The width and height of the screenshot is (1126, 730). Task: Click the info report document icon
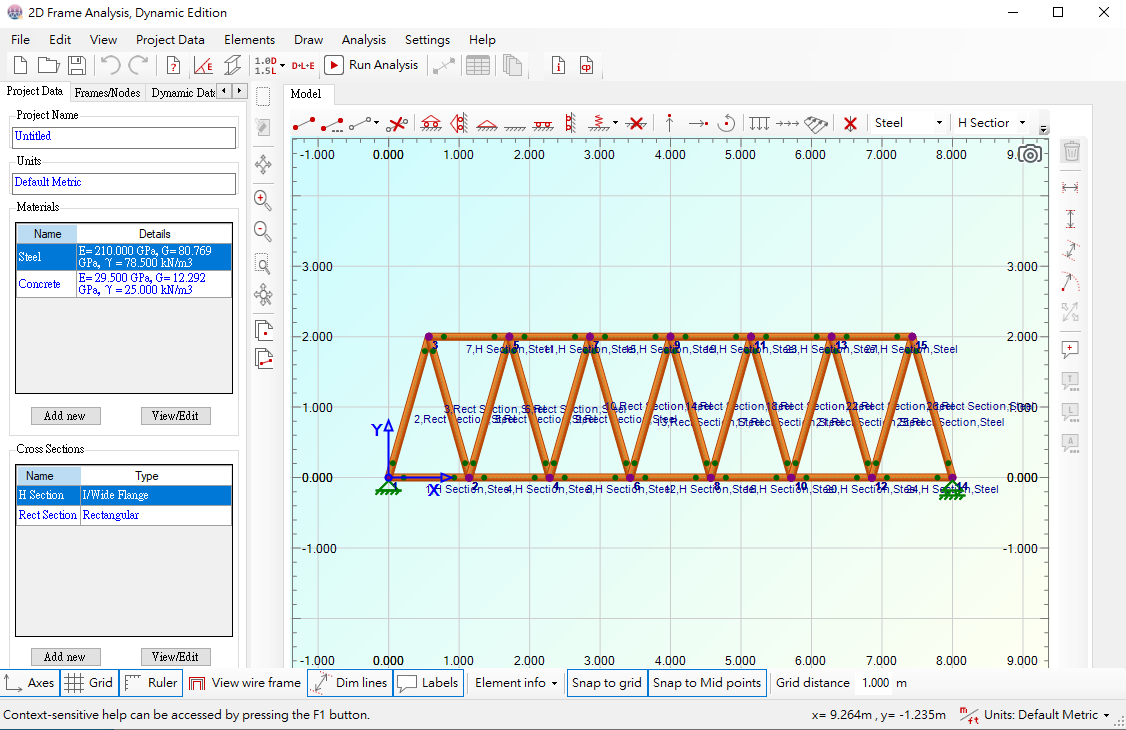(558, 65)
